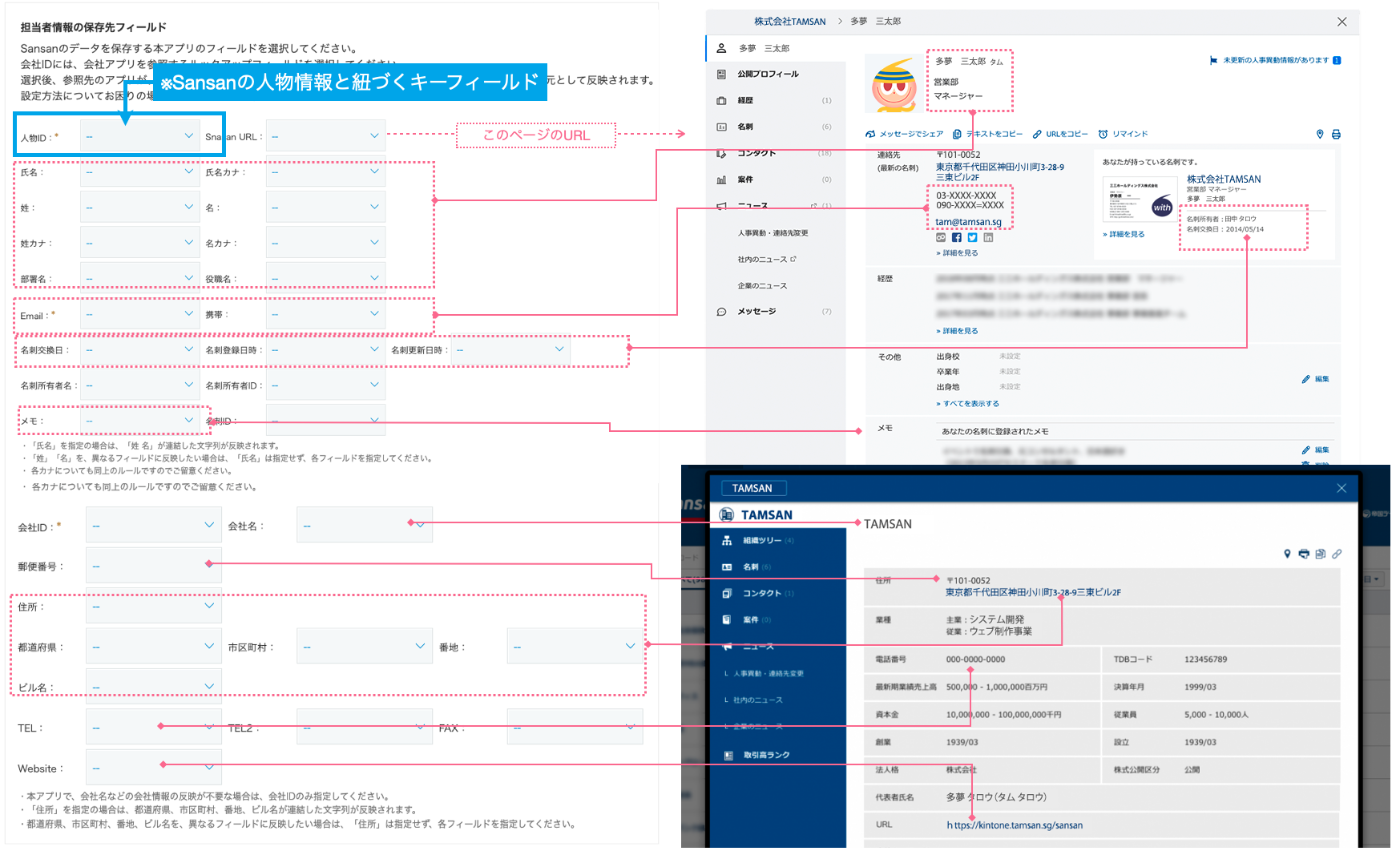Click the copy icon in TAMSAN company panel
This screenshot has width=1400, height=851.
[x=1320, y=554]
